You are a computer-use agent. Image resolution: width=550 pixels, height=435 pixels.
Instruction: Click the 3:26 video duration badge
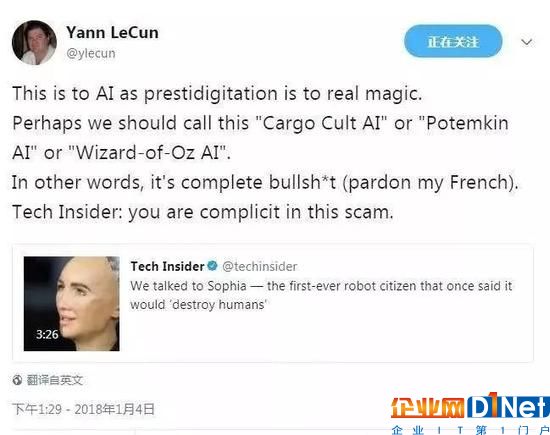tap(47, 334)
